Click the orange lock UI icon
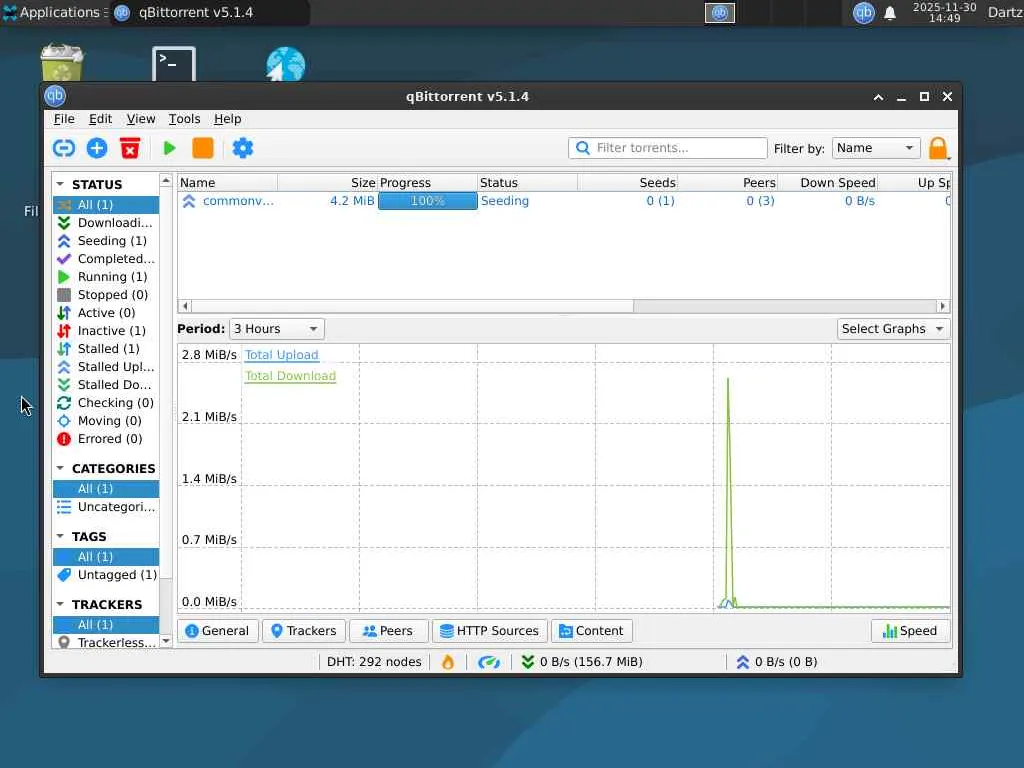Image resolution: width=1024 pixels, height=768 pixels. [x=938, y=148]
